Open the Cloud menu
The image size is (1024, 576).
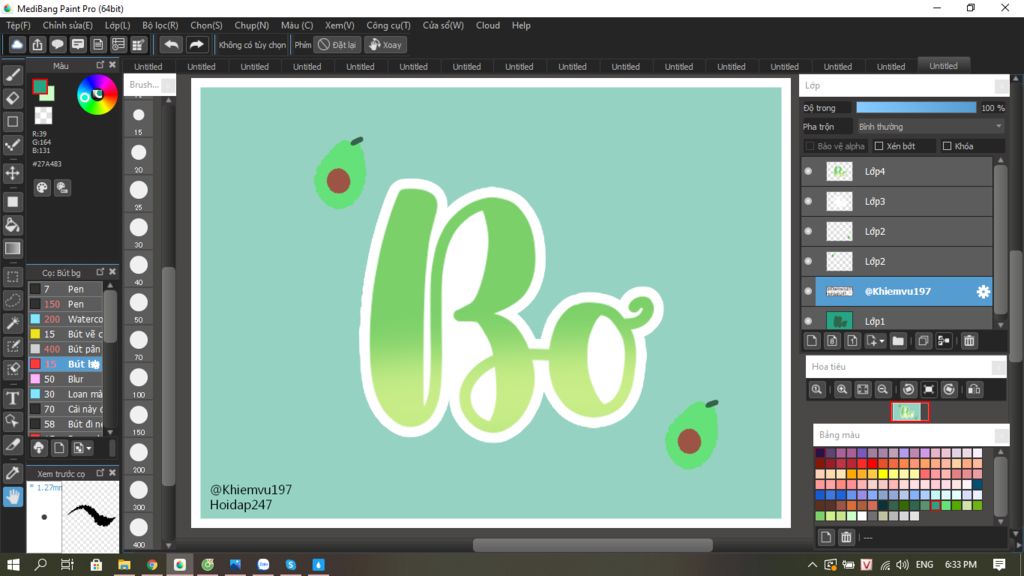pos(488,25)
